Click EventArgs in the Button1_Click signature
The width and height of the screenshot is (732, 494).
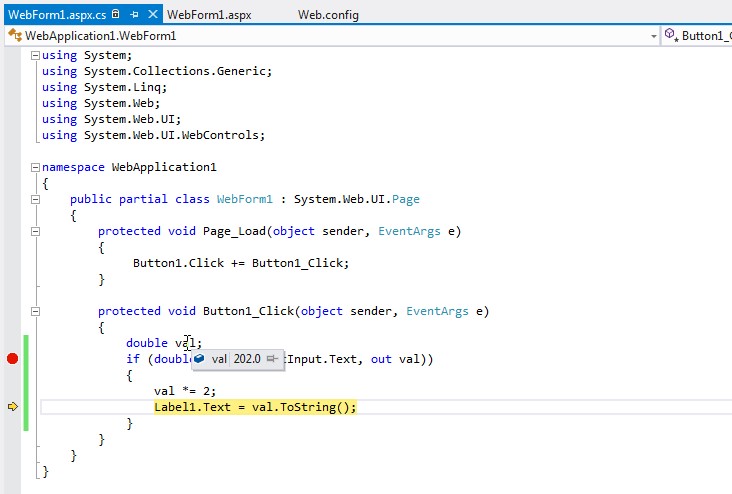[437, 311]
